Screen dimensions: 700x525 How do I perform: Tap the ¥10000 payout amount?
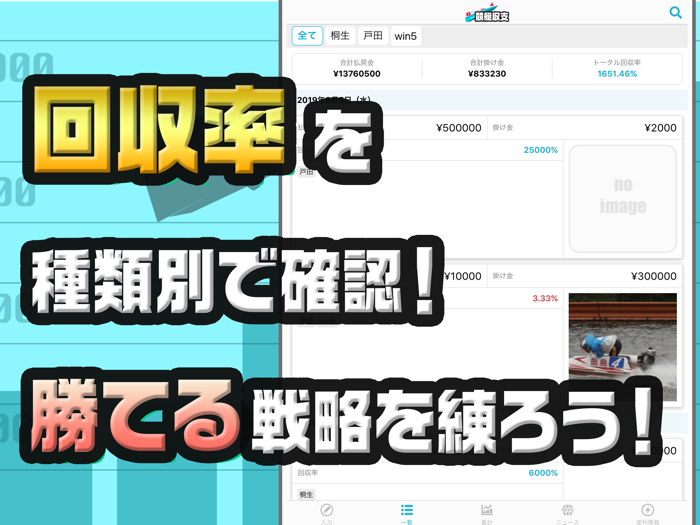(463, 276)
